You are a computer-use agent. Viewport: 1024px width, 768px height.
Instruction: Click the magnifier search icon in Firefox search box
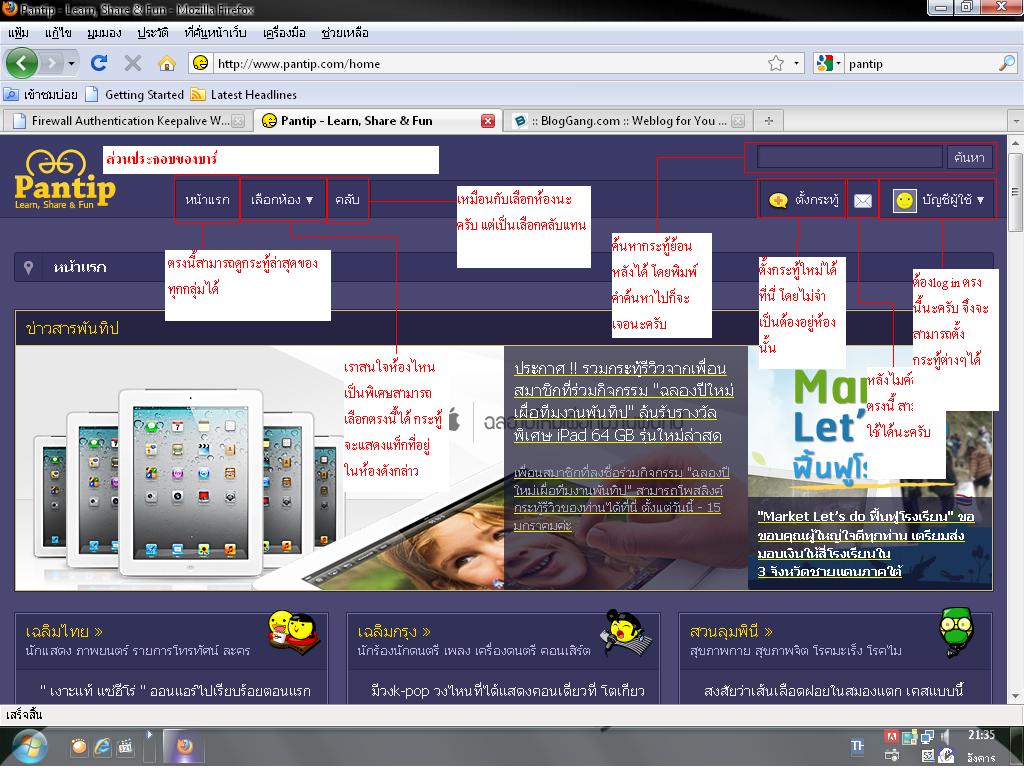pyautogui.click(x=1006, y=63)
